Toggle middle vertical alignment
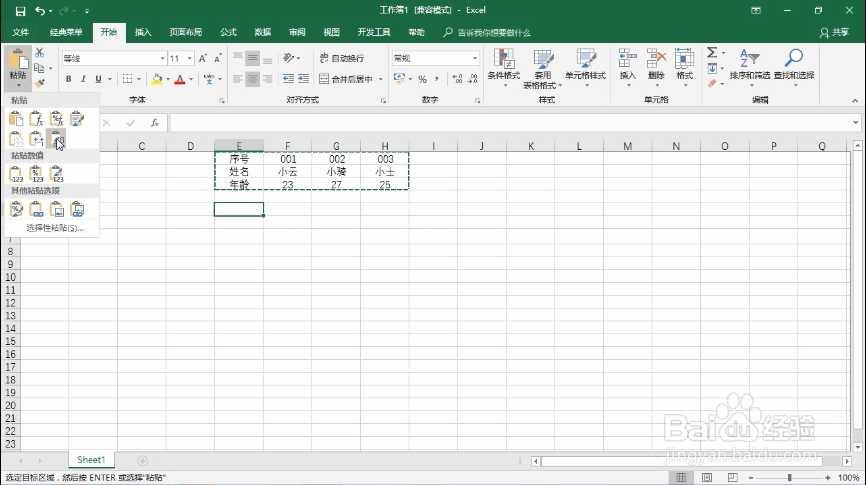The image size is (866, 485). point(252,58)
